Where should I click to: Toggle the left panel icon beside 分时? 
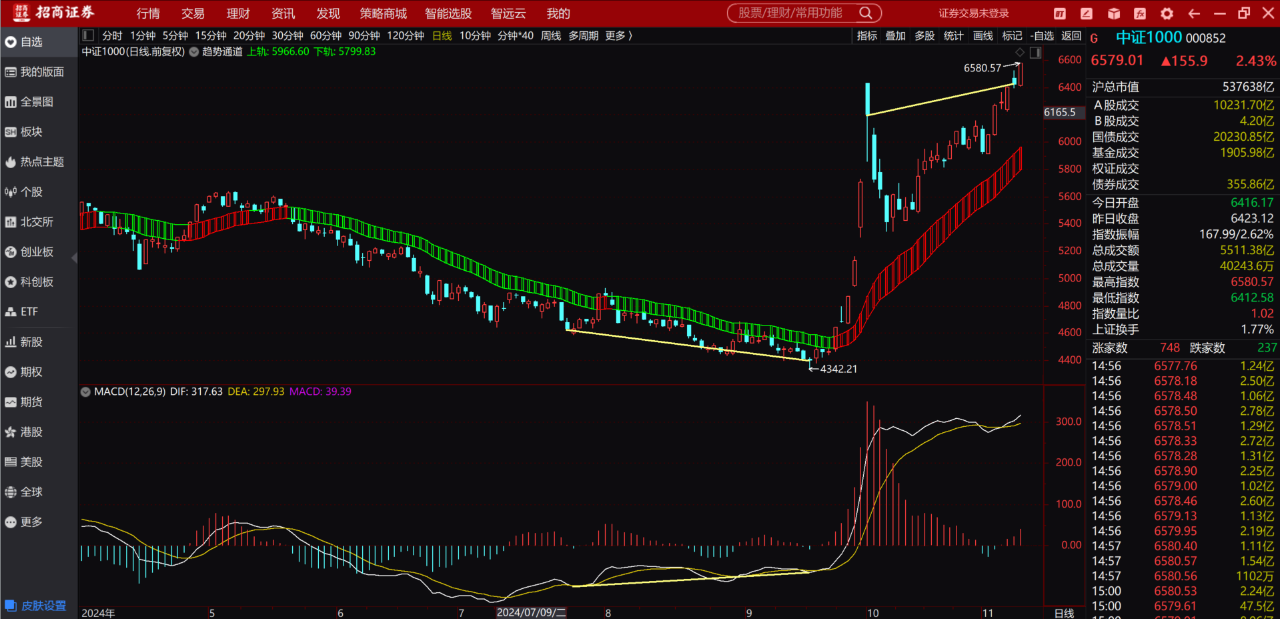[88, 36]
